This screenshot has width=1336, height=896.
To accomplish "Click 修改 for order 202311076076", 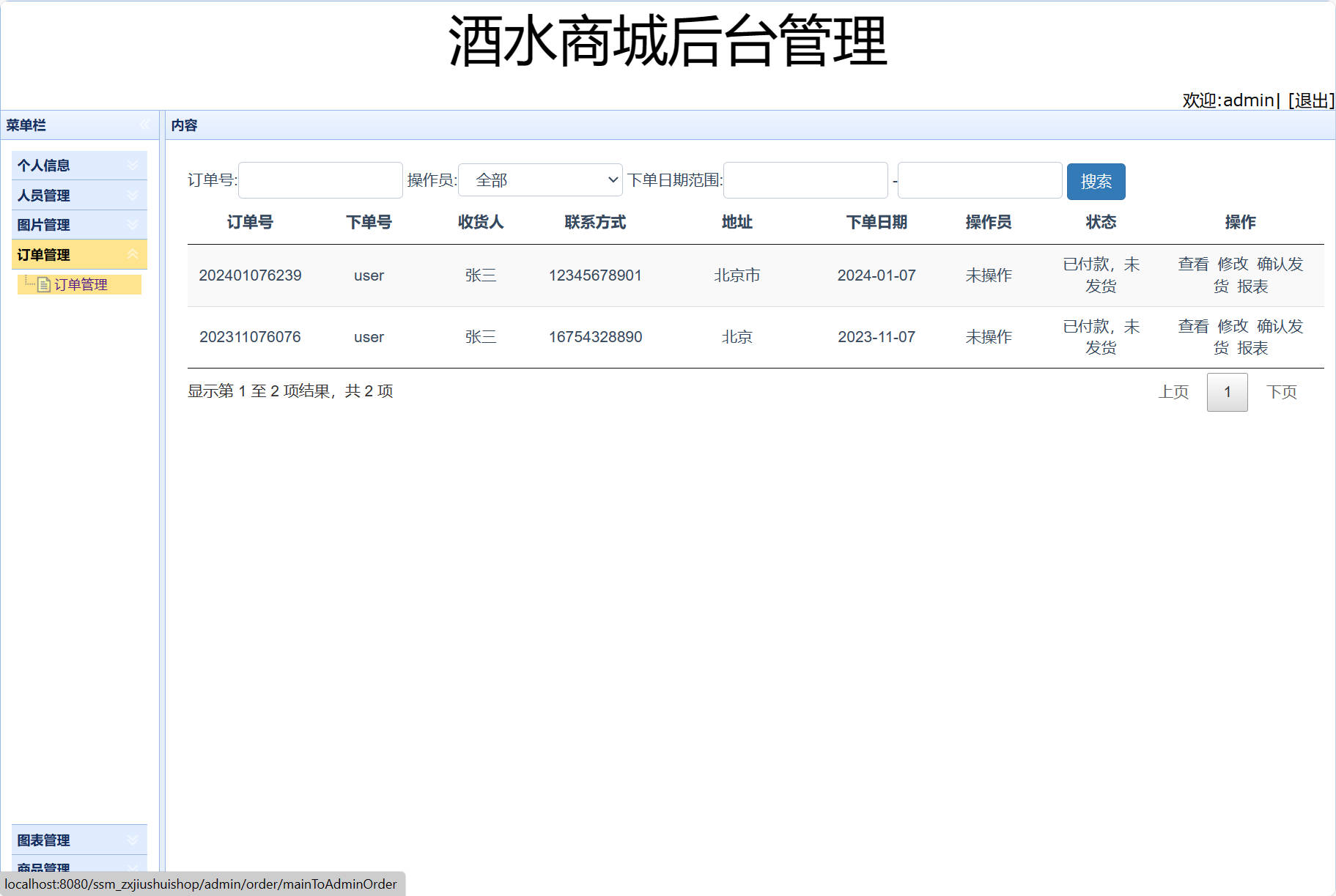I will pyautogui.click(x=1233, y=327).
